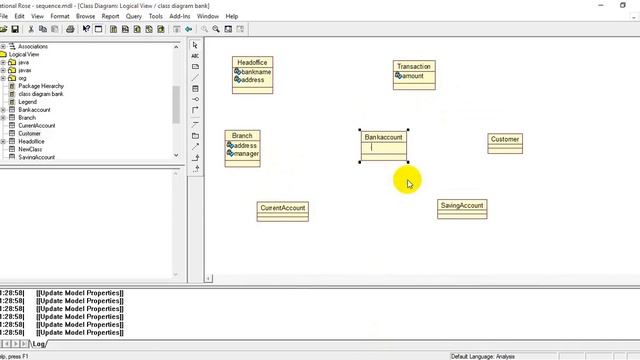This screenshot has width=640, height=360.
Task: Select CurrentAccount in browser tree
Action: [x=37, y=126]
